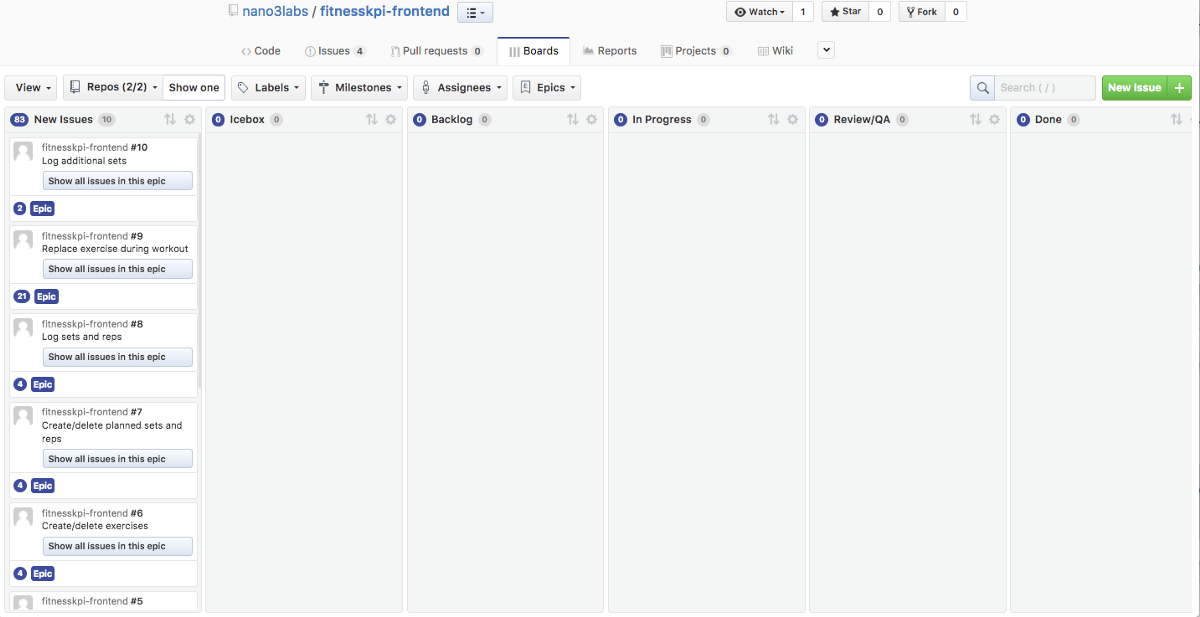Open the In Progress column gear settings
Viewport: 1200px width, 617px height.
pyautogui.click(x=793, y=120)
